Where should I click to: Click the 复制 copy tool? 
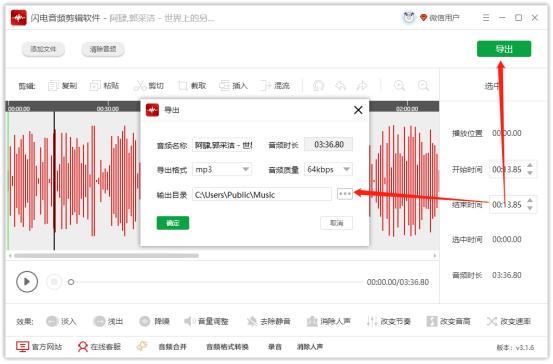[62, 86]
